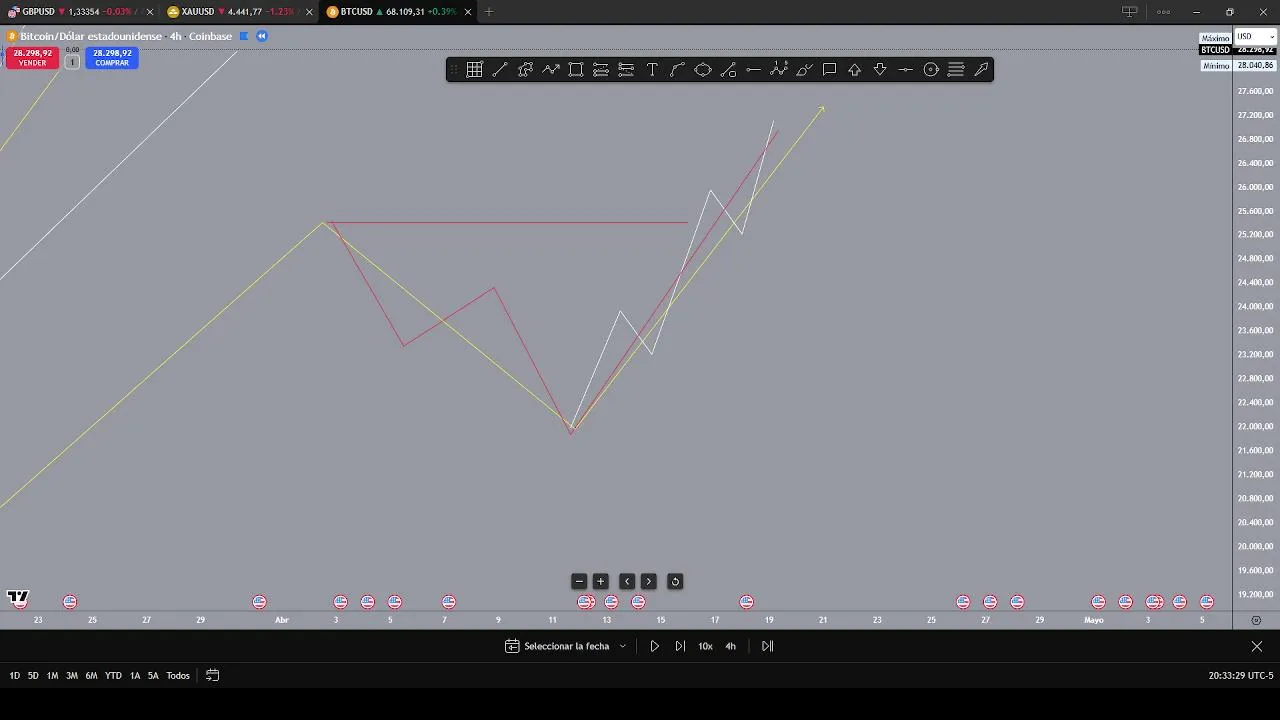The height and width of the screenshot is (720, 1280).
Task: Open chart time axis settings gear
Action: [1257, 620]
